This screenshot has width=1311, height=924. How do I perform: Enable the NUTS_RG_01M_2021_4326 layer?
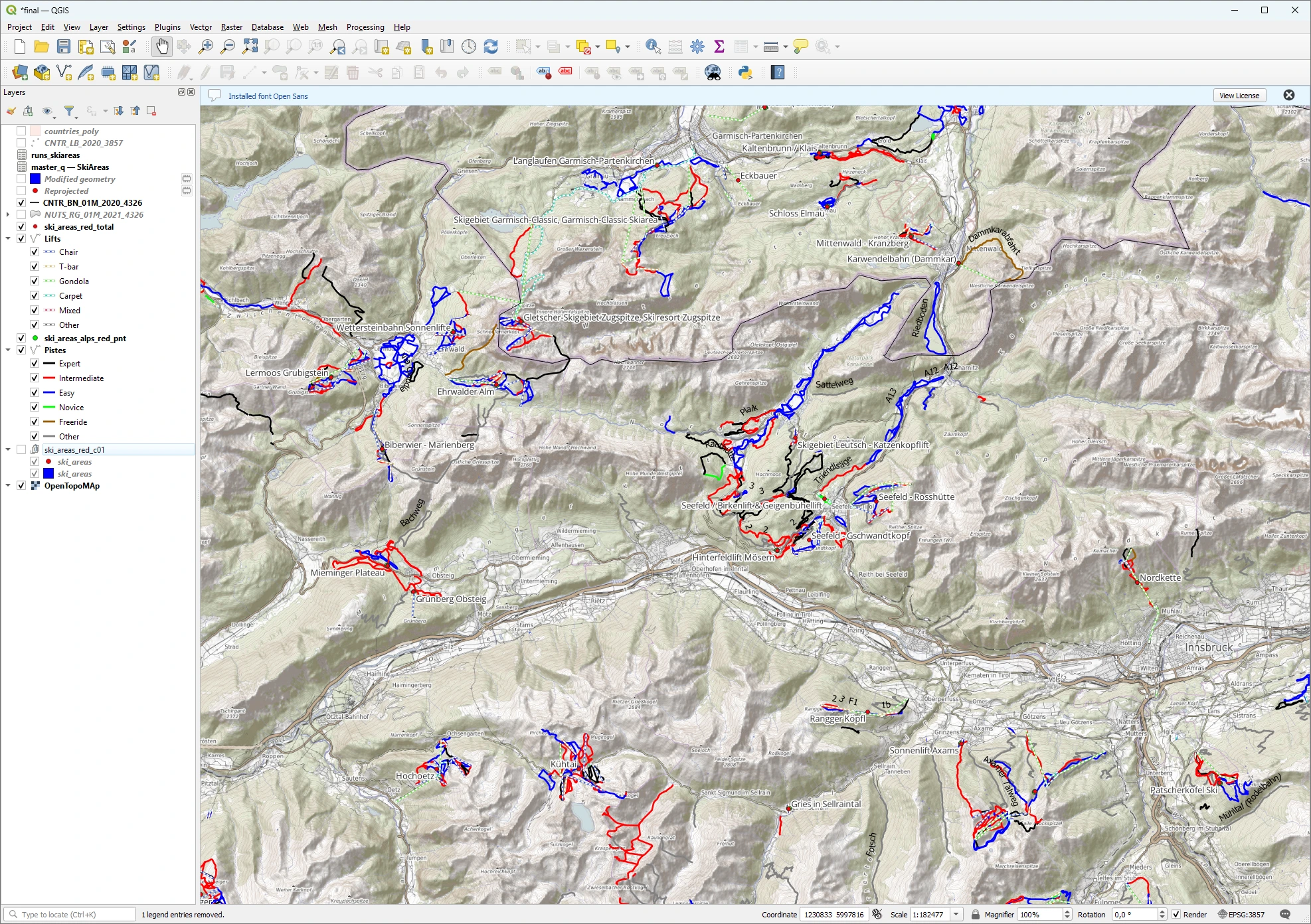tap(21, 214)
